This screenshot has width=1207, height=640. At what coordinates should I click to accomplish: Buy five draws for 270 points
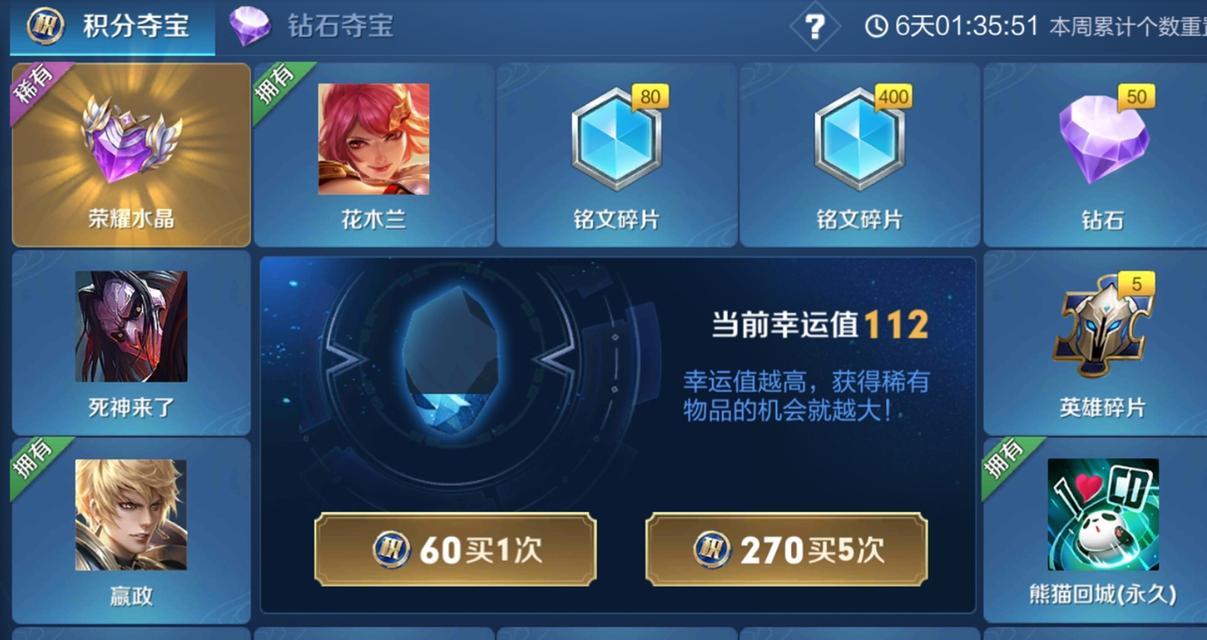pos(786,549)
